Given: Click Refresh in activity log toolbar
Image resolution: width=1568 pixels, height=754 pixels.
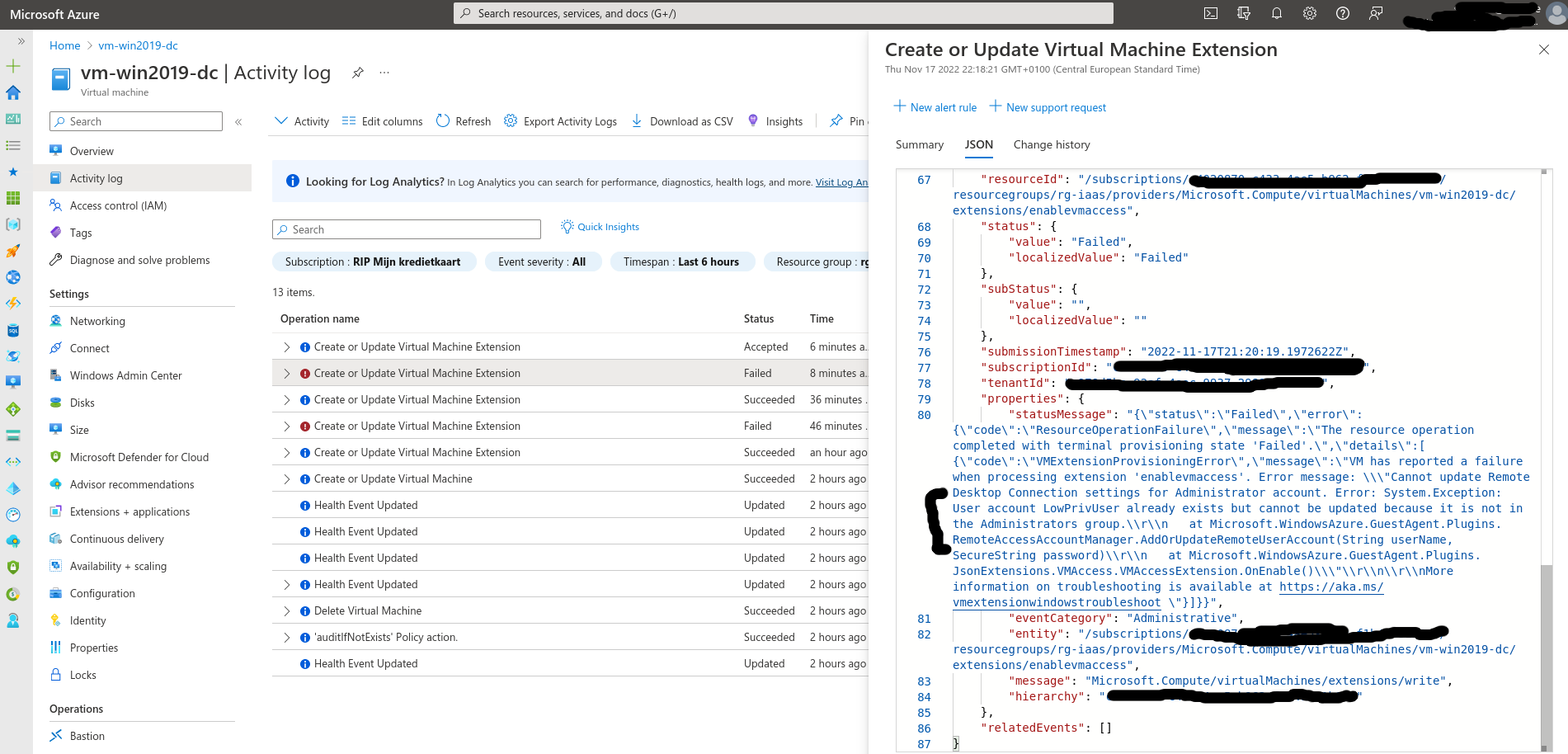Looking at the screenshot, I should point(464,121).
